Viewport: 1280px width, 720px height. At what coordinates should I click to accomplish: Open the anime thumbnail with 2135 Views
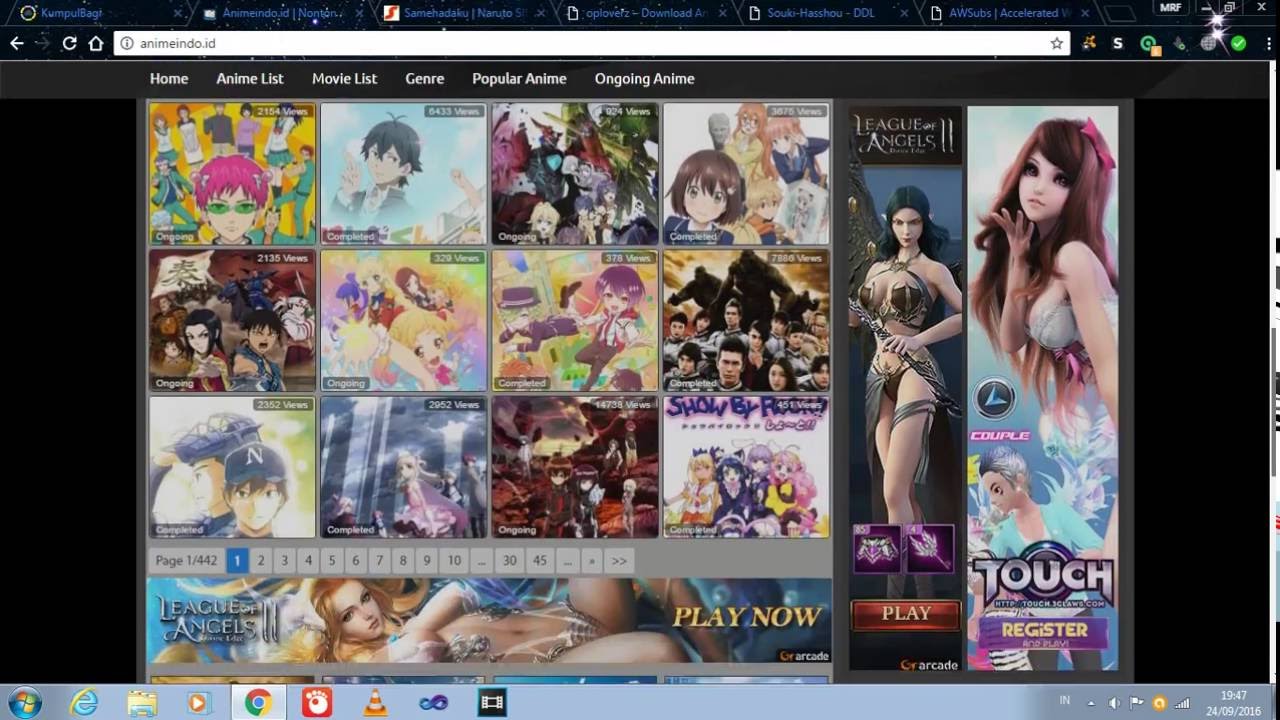click(x=232, y=320)
